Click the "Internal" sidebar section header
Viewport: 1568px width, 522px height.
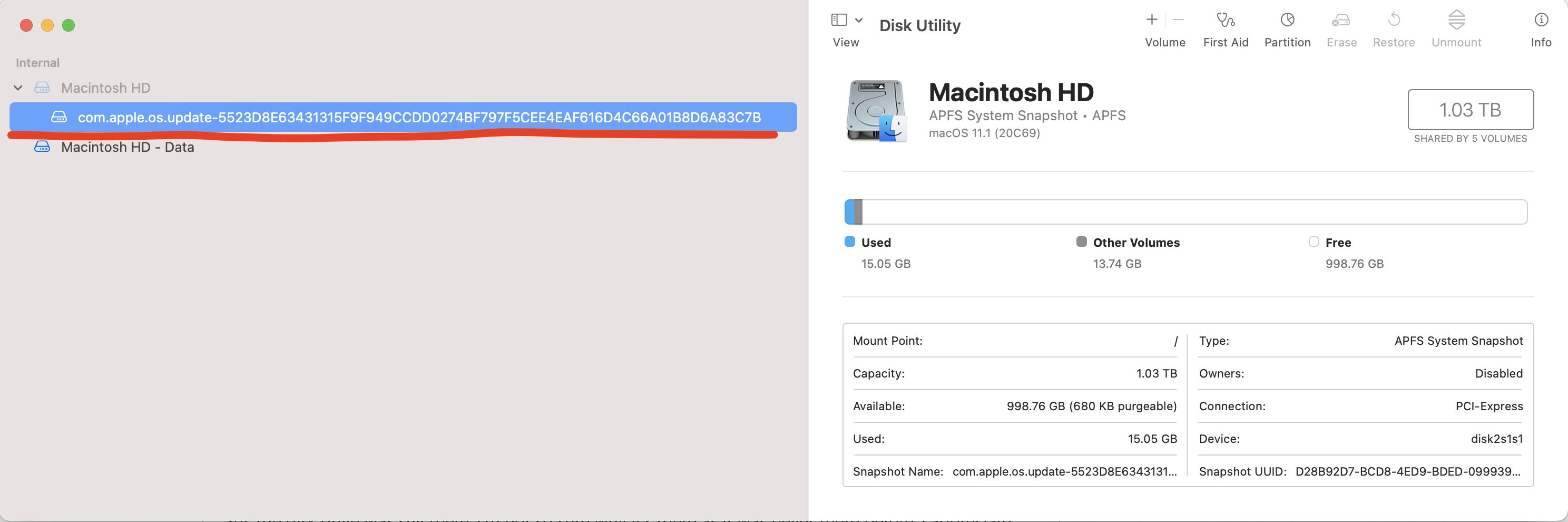(x=38, y=63)
